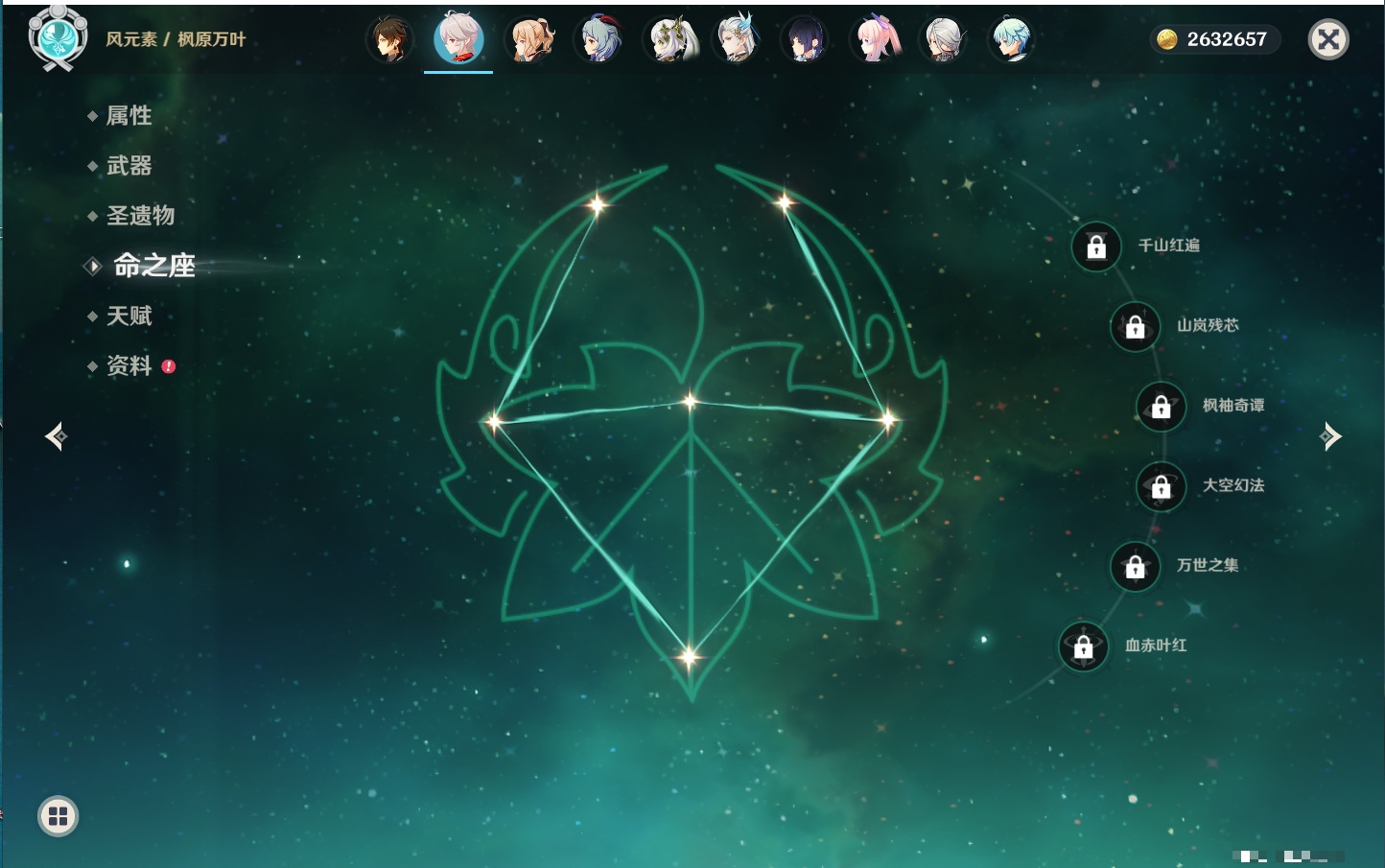Open 资料 profile with red alert
The image size is (1385, 868).
pos(129,365)
